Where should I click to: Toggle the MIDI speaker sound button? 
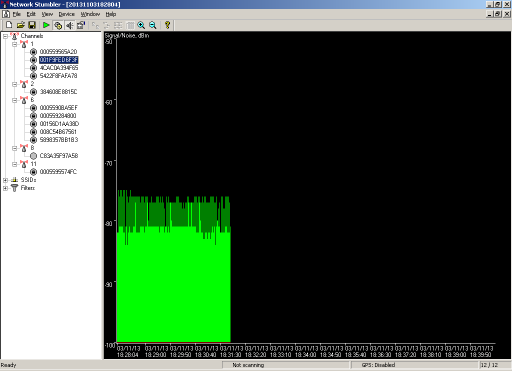(70, 25)
